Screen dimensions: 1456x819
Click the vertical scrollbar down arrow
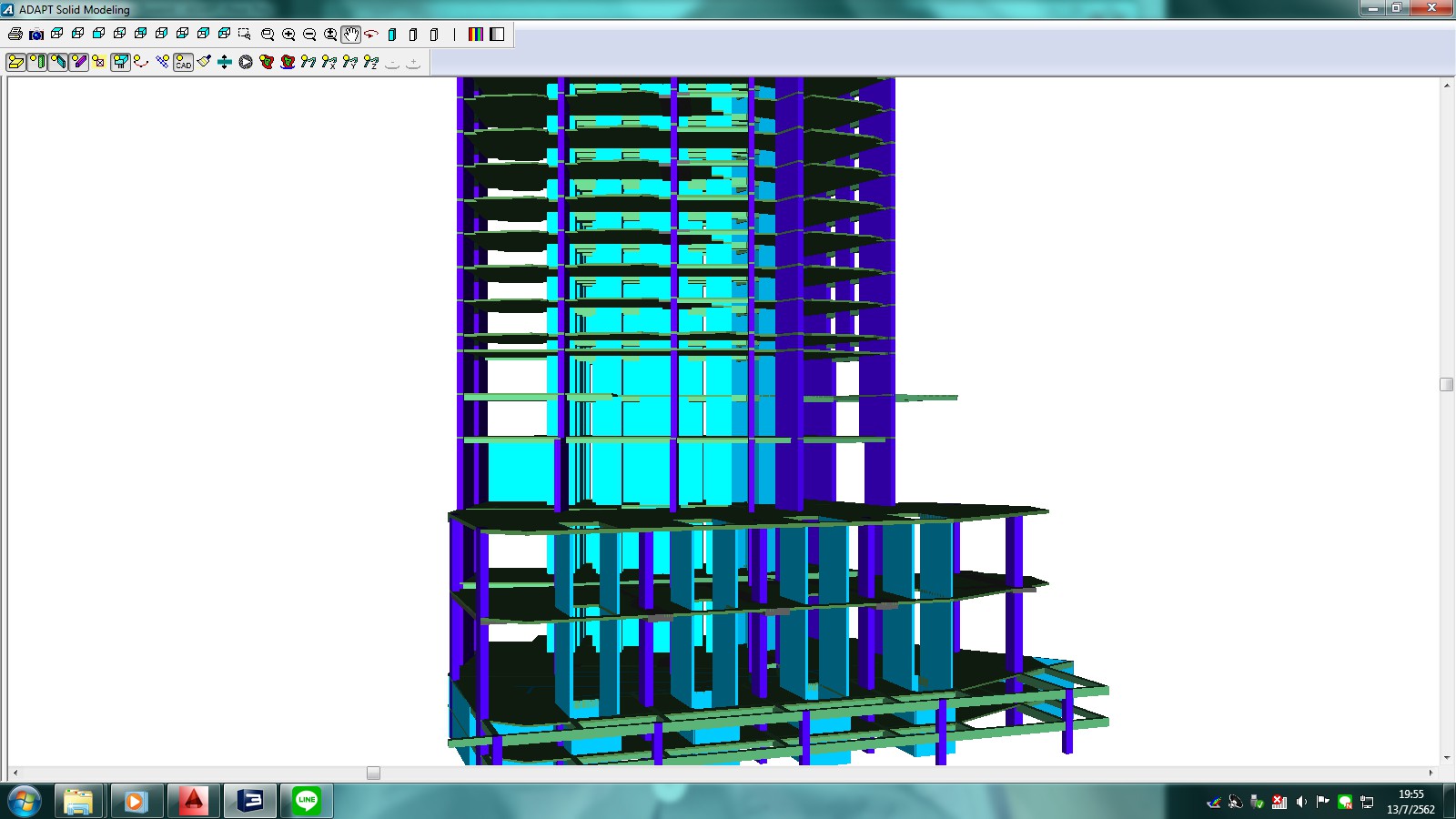tap(1447, 757)
